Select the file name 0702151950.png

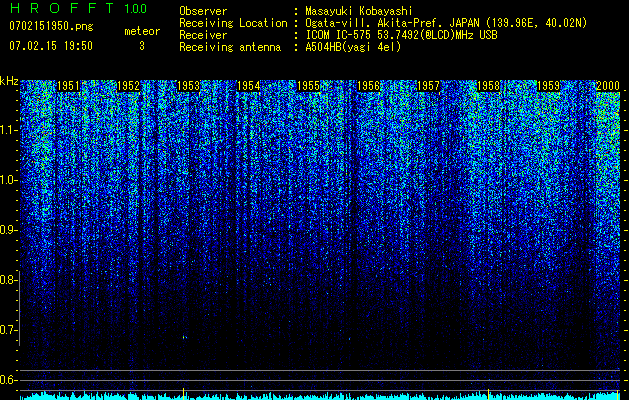pyautogui.click(x=51, y=26)
